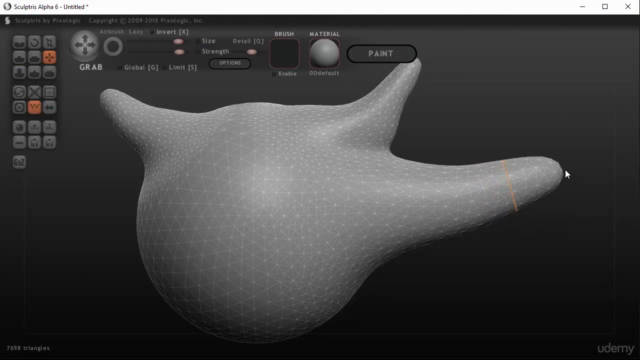This screenshot has height=360, width=640.
Task: Toggle the Symmetry double-arrow button
Action: [49, 107]
